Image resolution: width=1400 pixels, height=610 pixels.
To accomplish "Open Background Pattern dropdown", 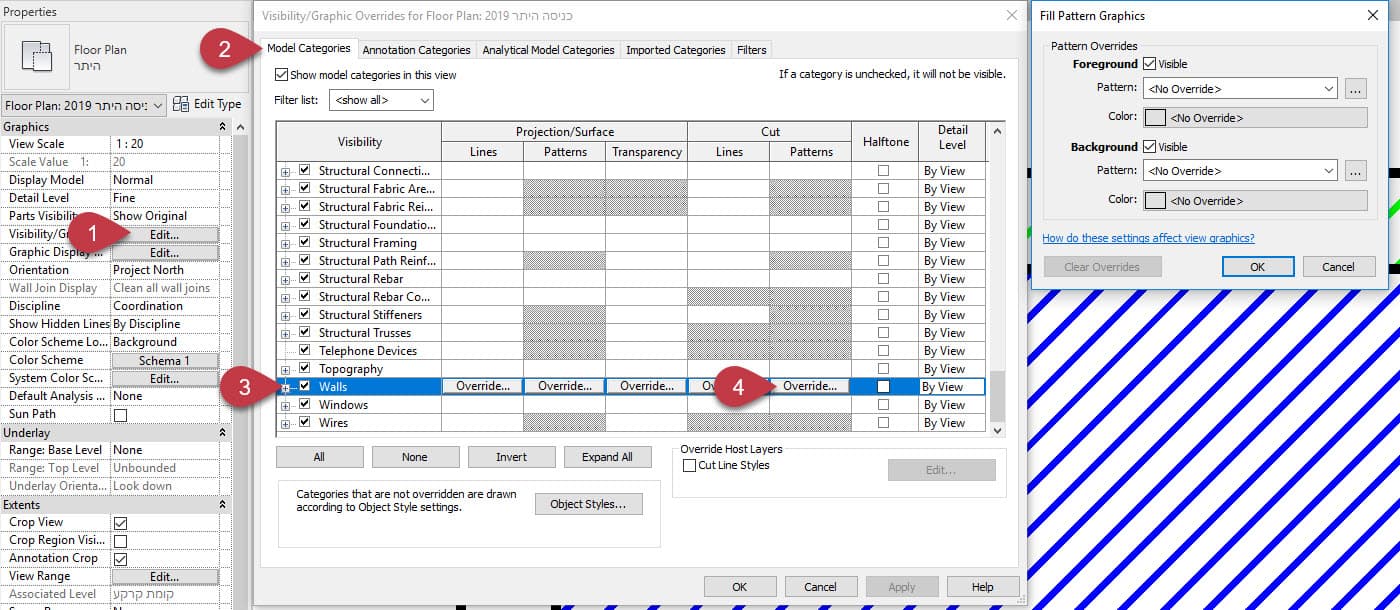I will tap(1240, 171).
